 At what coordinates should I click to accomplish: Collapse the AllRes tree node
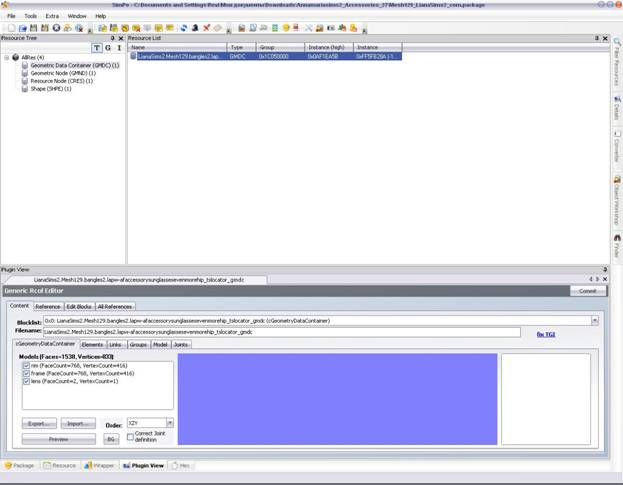point(6,57)
